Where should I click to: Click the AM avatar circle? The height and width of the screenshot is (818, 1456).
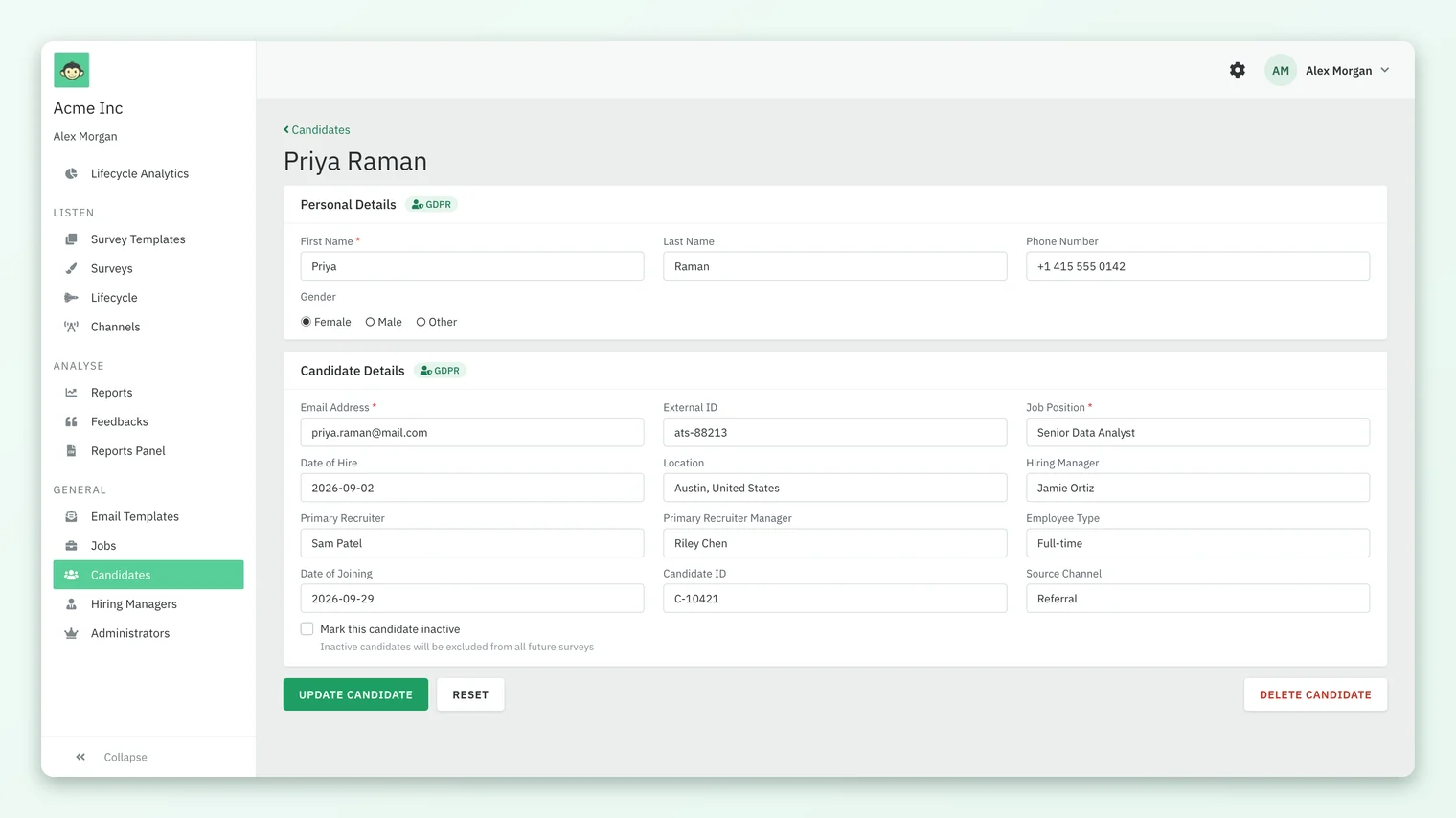1281,70
